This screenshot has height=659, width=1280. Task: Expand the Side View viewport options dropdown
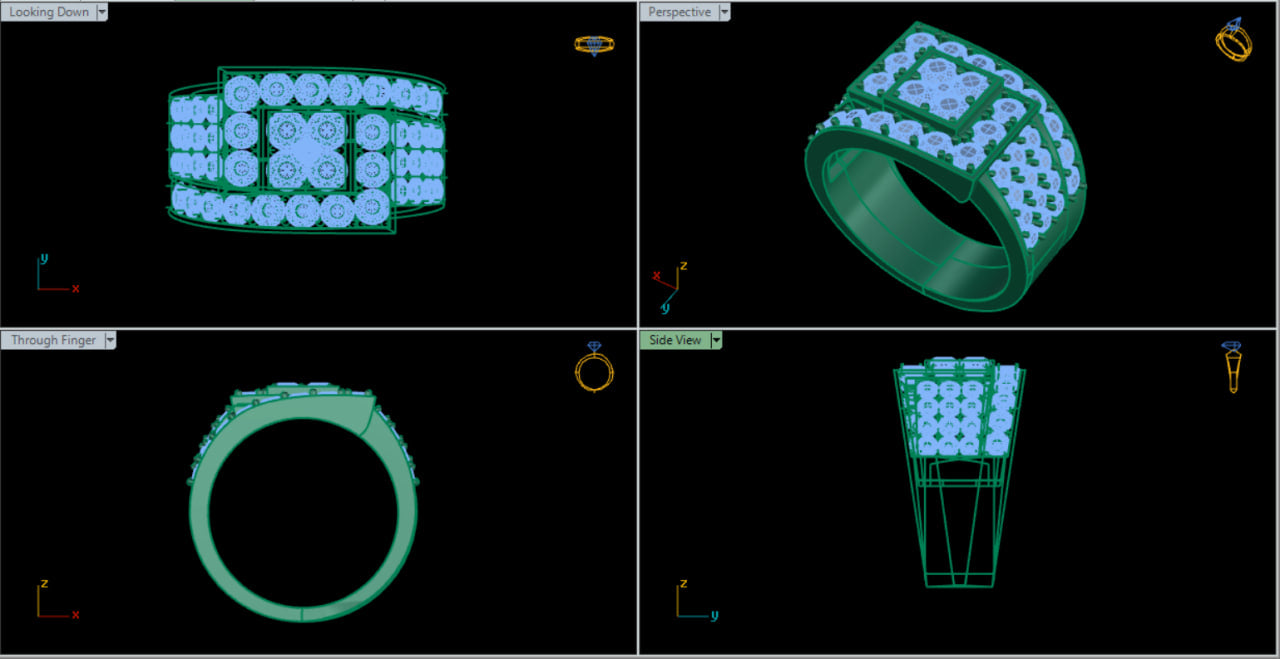716,340
